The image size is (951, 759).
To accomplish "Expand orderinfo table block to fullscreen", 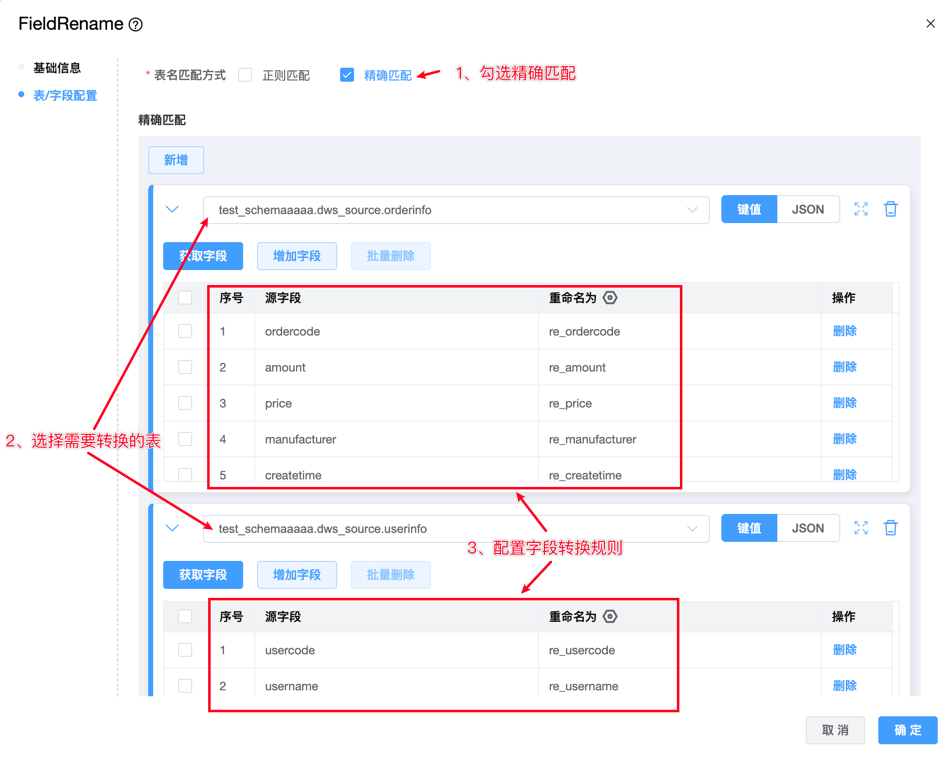I will click(x=860, y=210).
